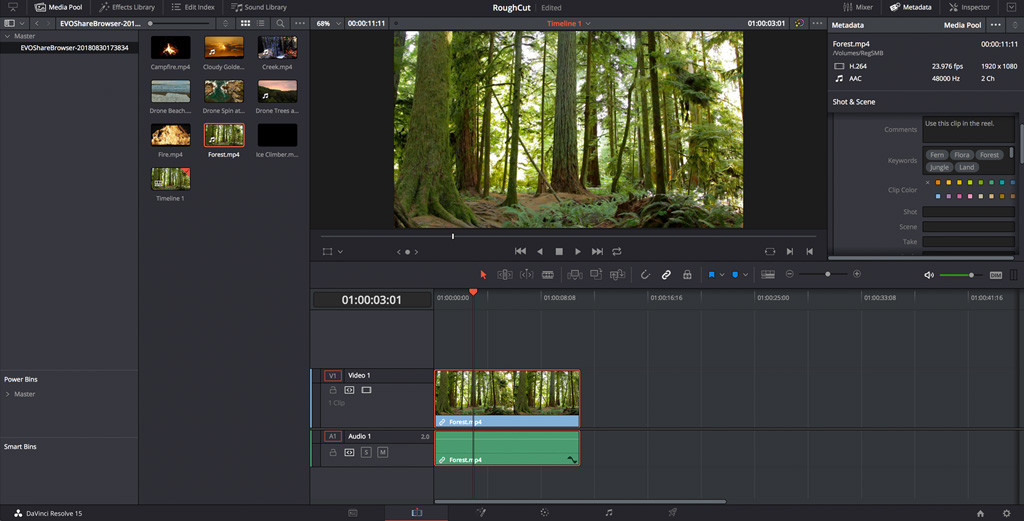Toggle timeline Snapping magnet icon
Image resolution: width=1024 pixels, height=521 pixels.
[645, 275]
